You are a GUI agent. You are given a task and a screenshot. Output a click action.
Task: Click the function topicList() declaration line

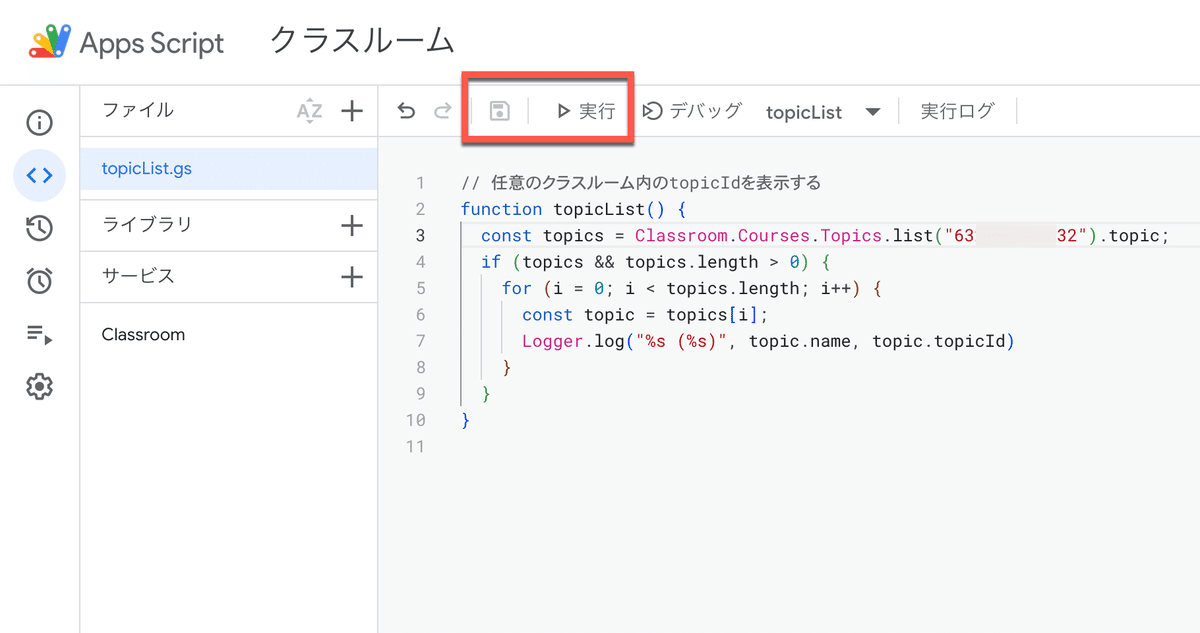[573, 209]
